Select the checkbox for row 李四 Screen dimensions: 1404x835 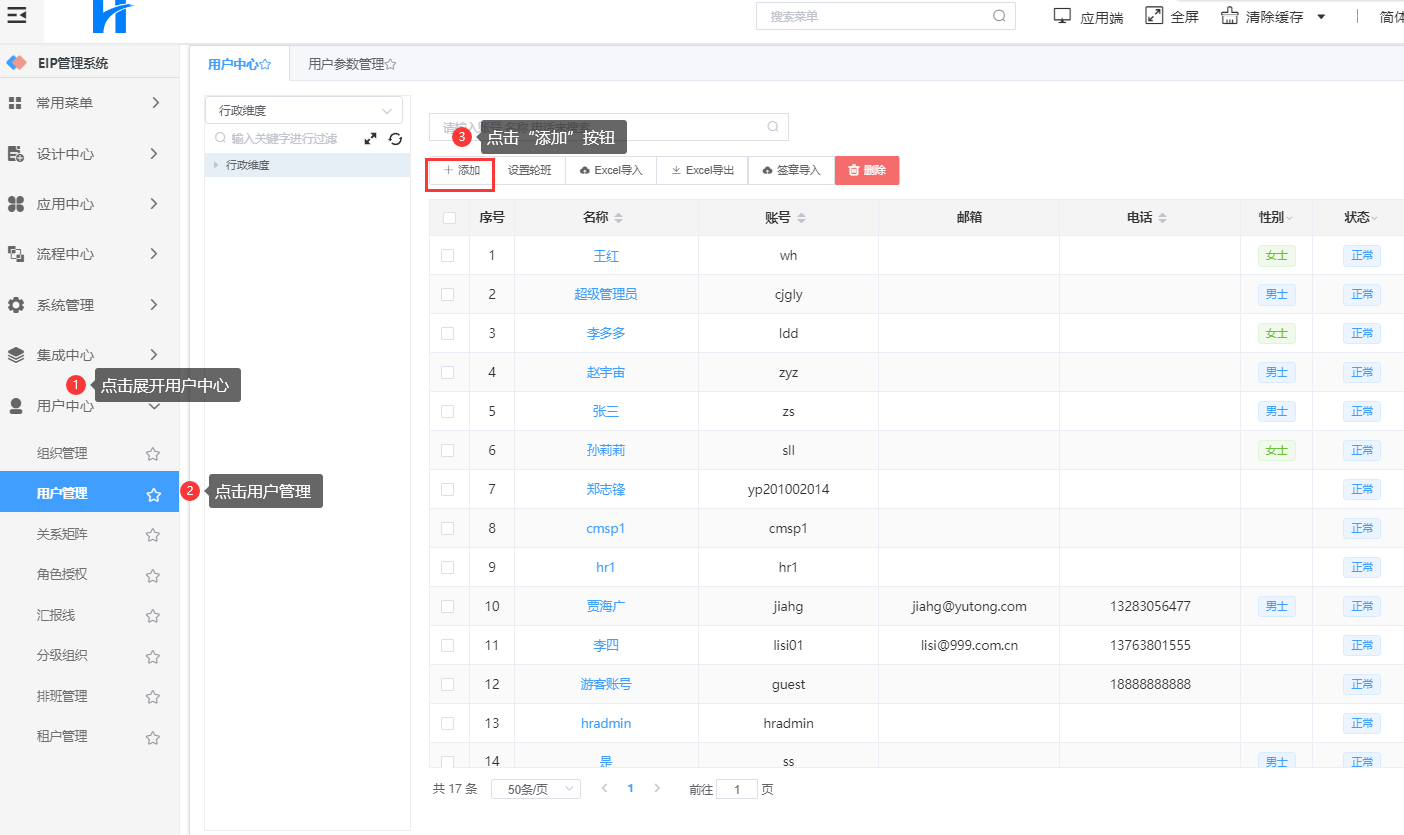click(x=448, y=646)
